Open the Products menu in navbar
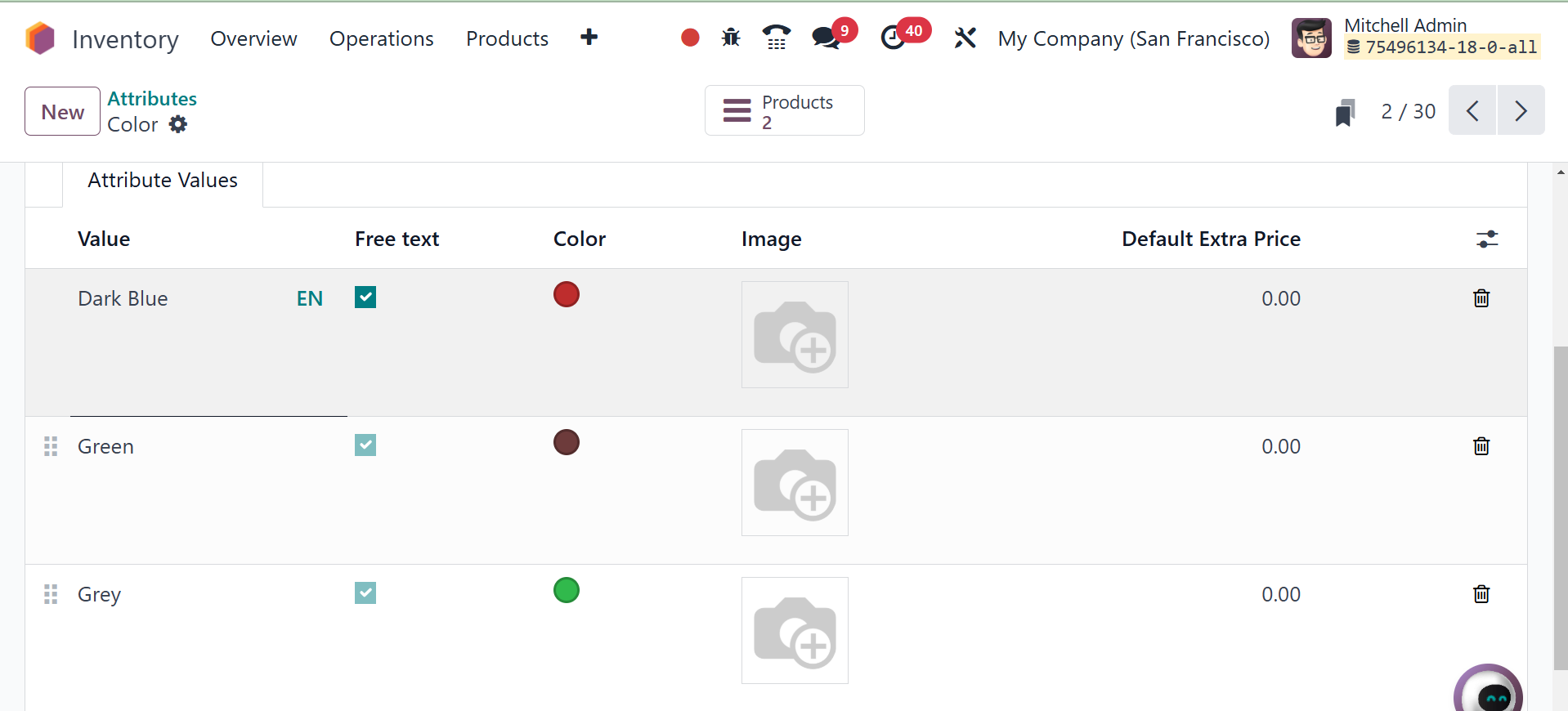 [507, 38]
